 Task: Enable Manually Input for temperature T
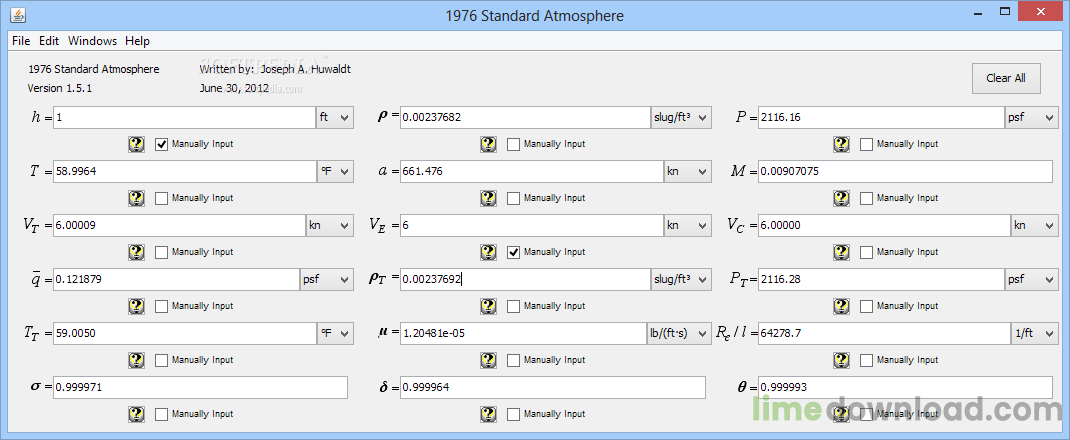(x=162, y=198)
